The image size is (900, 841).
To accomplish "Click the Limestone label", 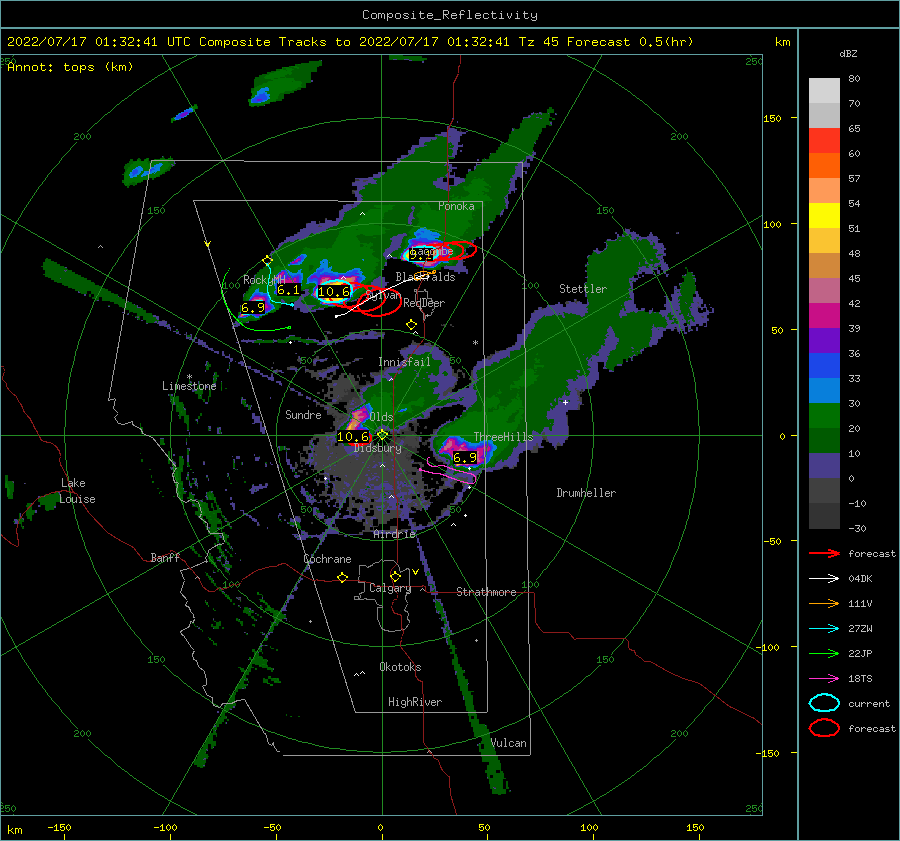I will coord(189,386).
